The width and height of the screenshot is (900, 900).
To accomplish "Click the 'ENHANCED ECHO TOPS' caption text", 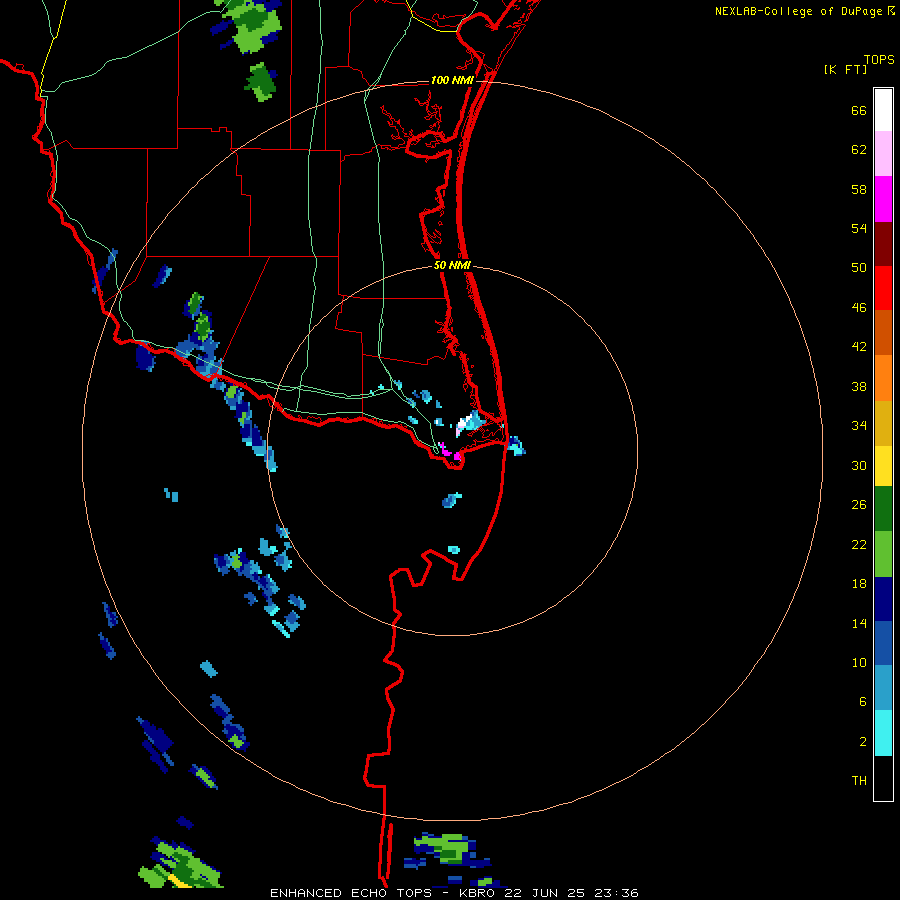I will tap(351, 893).
